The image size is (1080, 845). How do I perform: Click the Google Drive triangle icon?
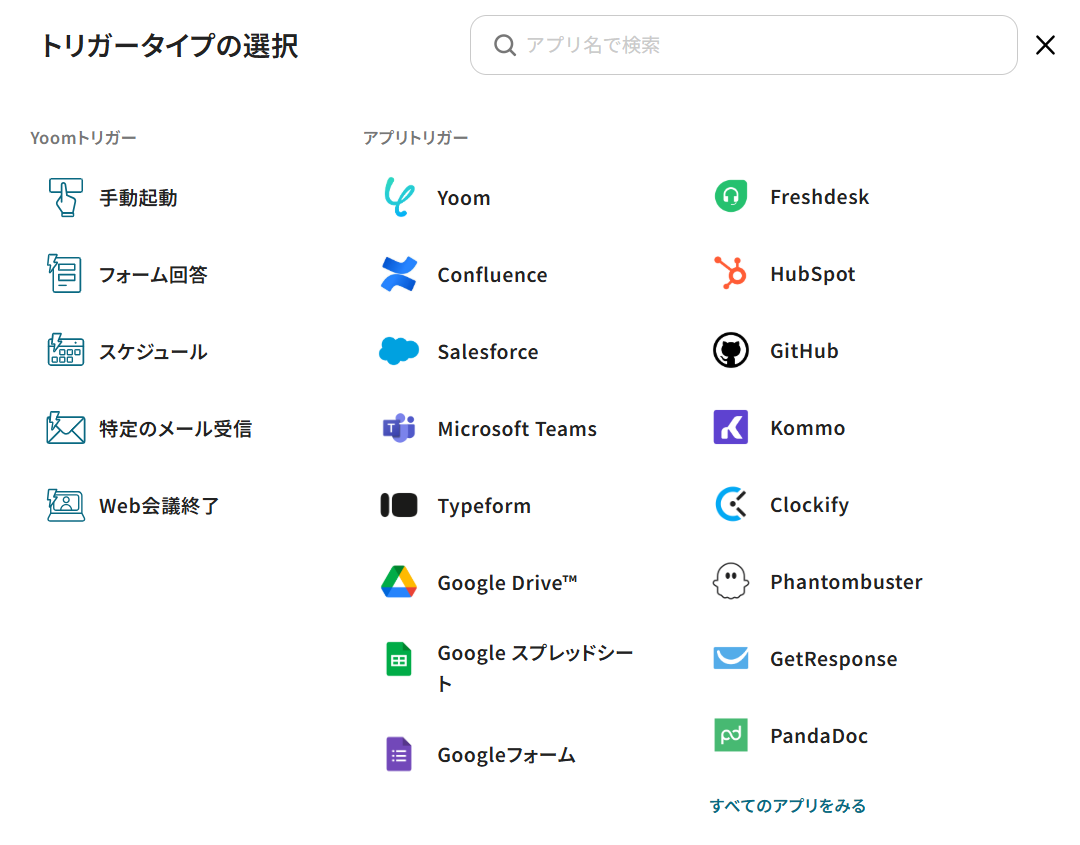[x=399, y=582]
